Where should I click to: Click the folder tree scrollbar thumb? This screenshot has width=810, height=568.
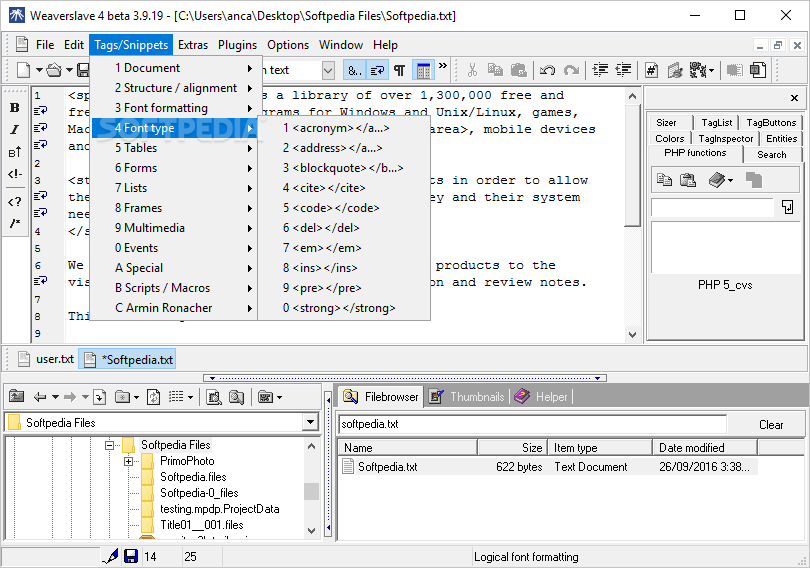311,492
